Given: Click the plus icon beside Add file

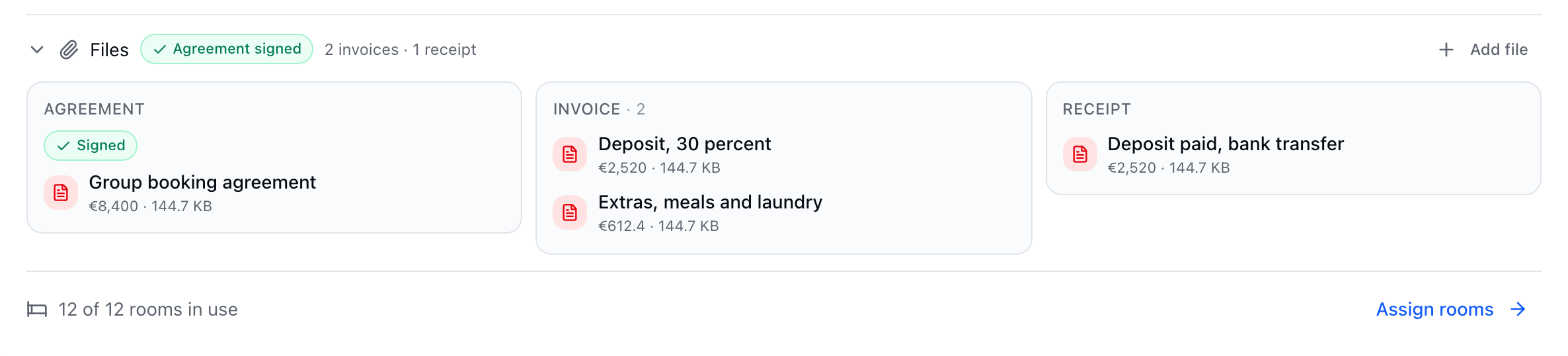Looking at the screenshot, I should 1446,50.
